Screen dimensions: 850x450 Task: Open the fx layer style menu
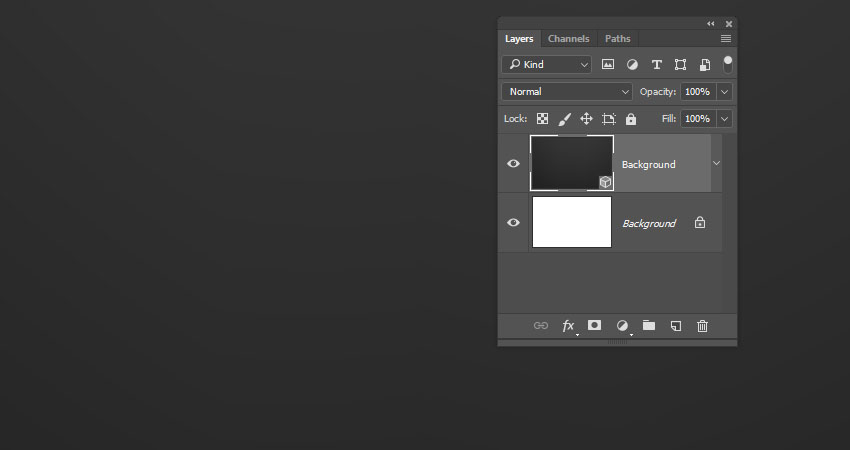tap(569, 326)
